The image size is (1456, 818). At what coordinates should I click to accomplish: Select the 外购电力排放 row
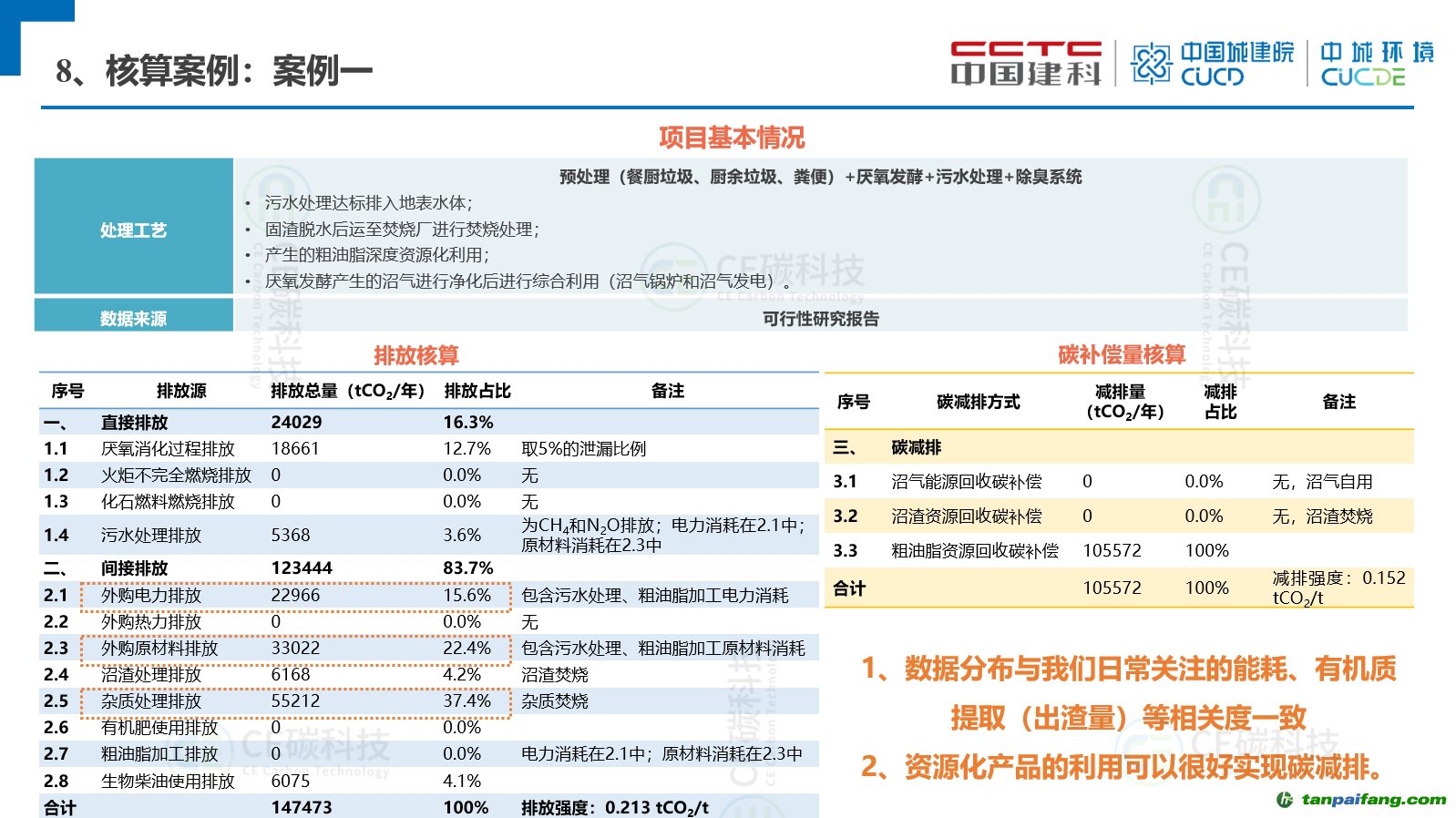(295, 596)
